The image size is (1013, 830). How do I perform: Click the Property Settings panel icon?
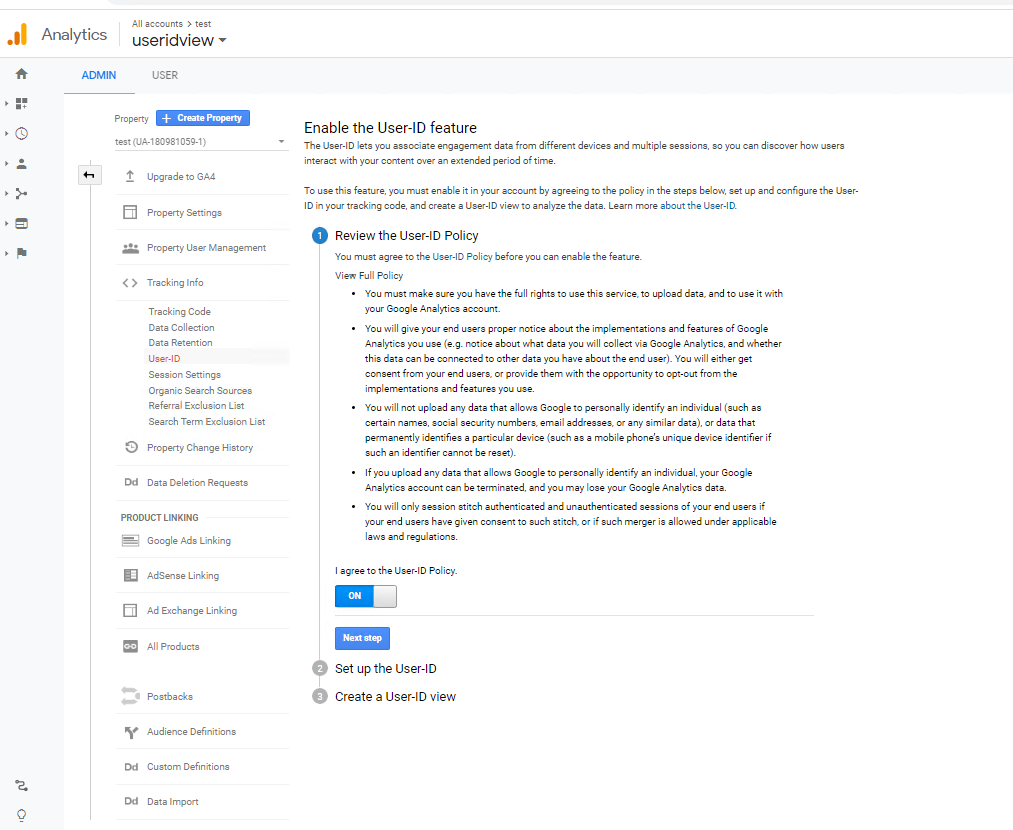coord(130,212)
